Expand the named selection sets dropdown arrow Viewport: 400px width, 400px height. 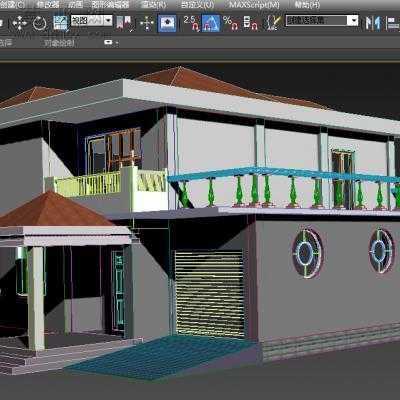click(353, 21)
